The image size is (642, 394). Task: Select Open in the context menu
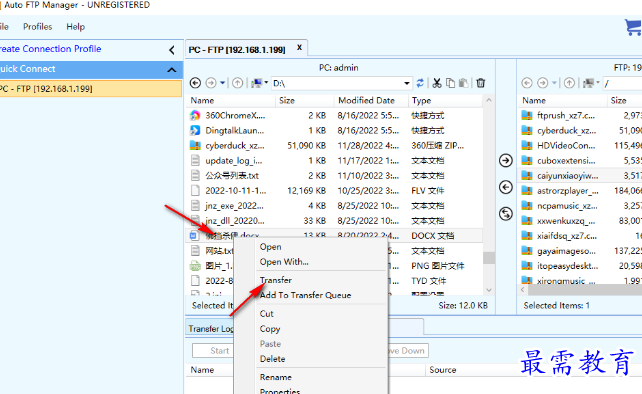coord(270,247)
